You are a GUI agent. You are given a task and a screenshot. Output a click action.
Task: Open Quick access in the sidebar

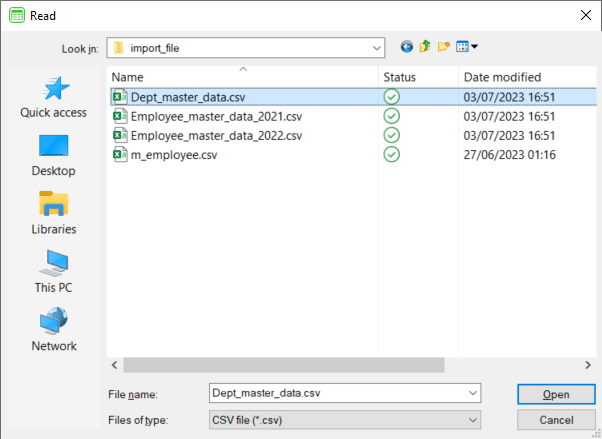coord(54,98)
